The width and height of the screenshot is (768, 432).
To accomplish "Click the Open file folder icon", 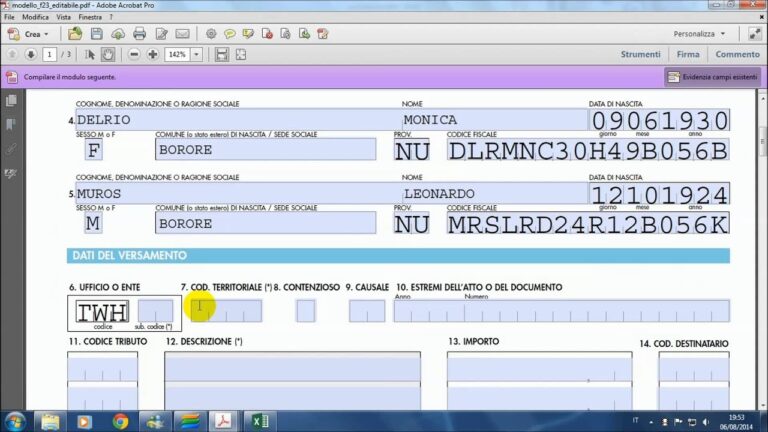I will pos(75,34).
